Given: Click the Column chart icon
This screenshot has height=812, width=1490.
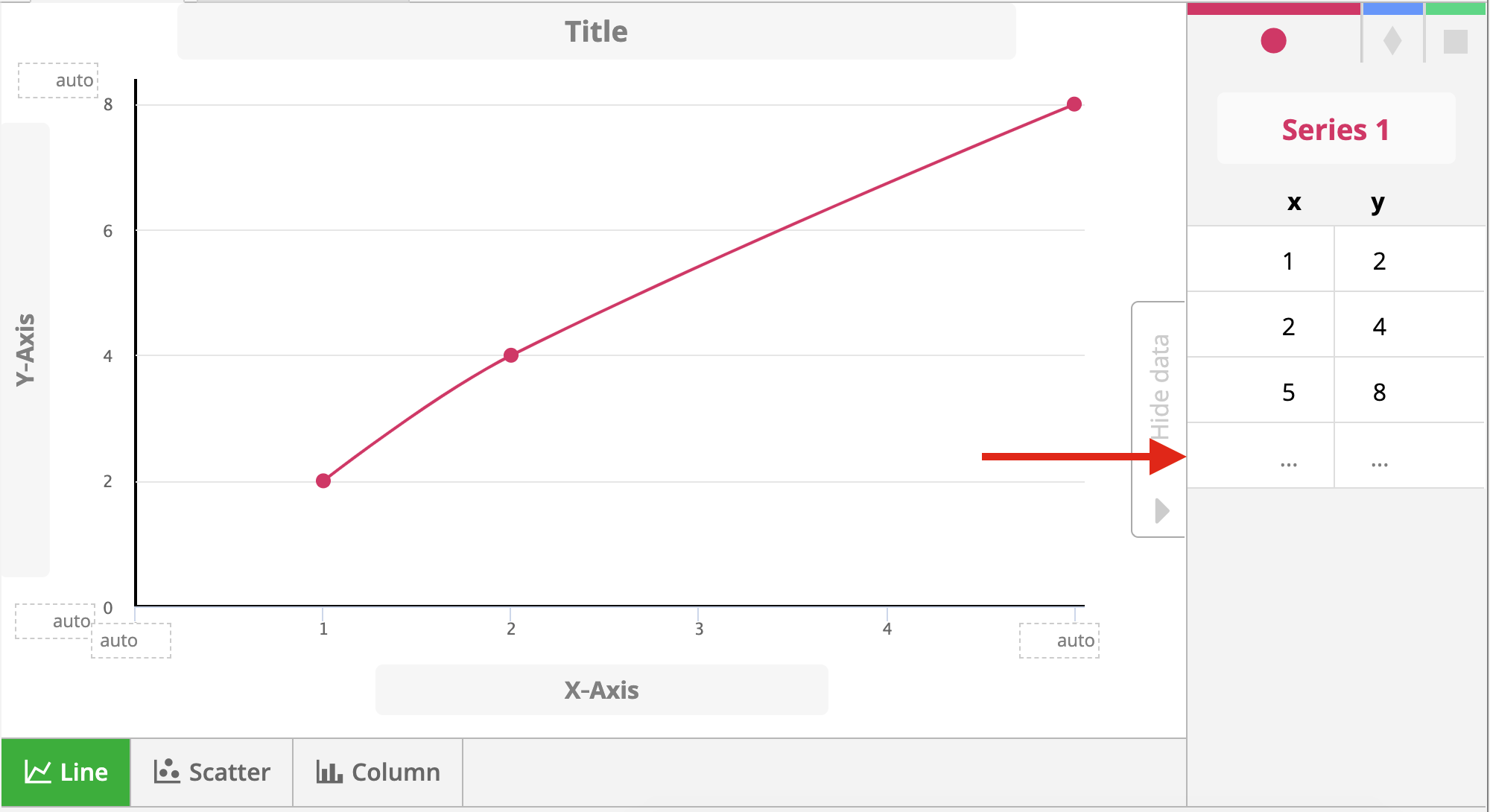Looking at the screenshot, I should click(x=329, y=772).
